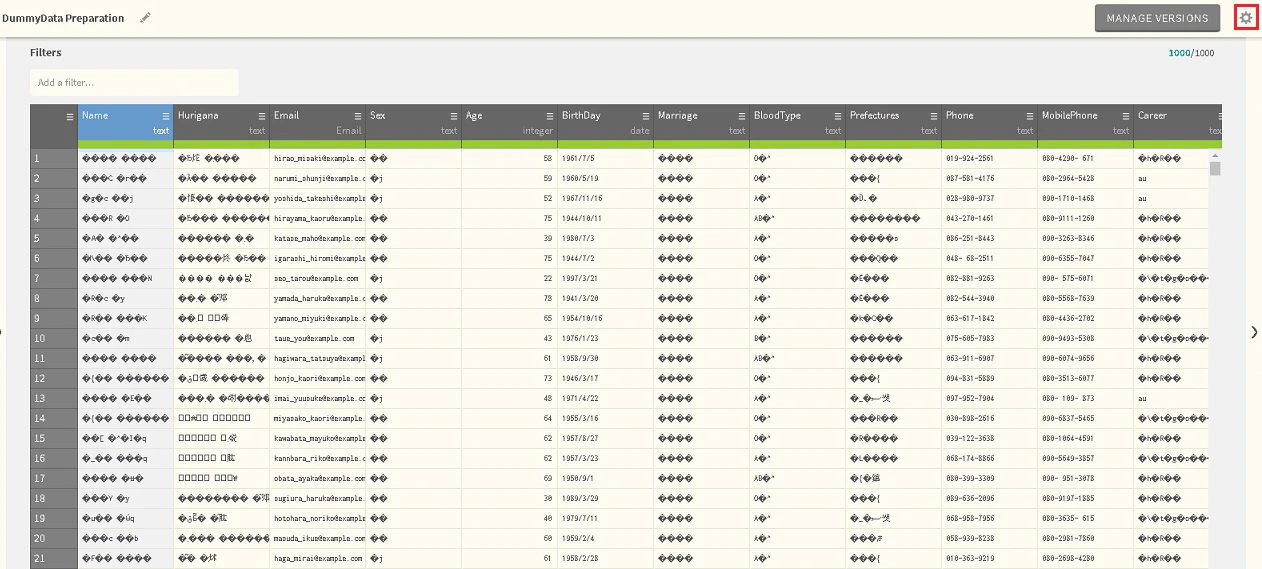Change the Email column type label 'Email'
Viewport: 1262px width, 569px height.
click(x=349, y=131)
